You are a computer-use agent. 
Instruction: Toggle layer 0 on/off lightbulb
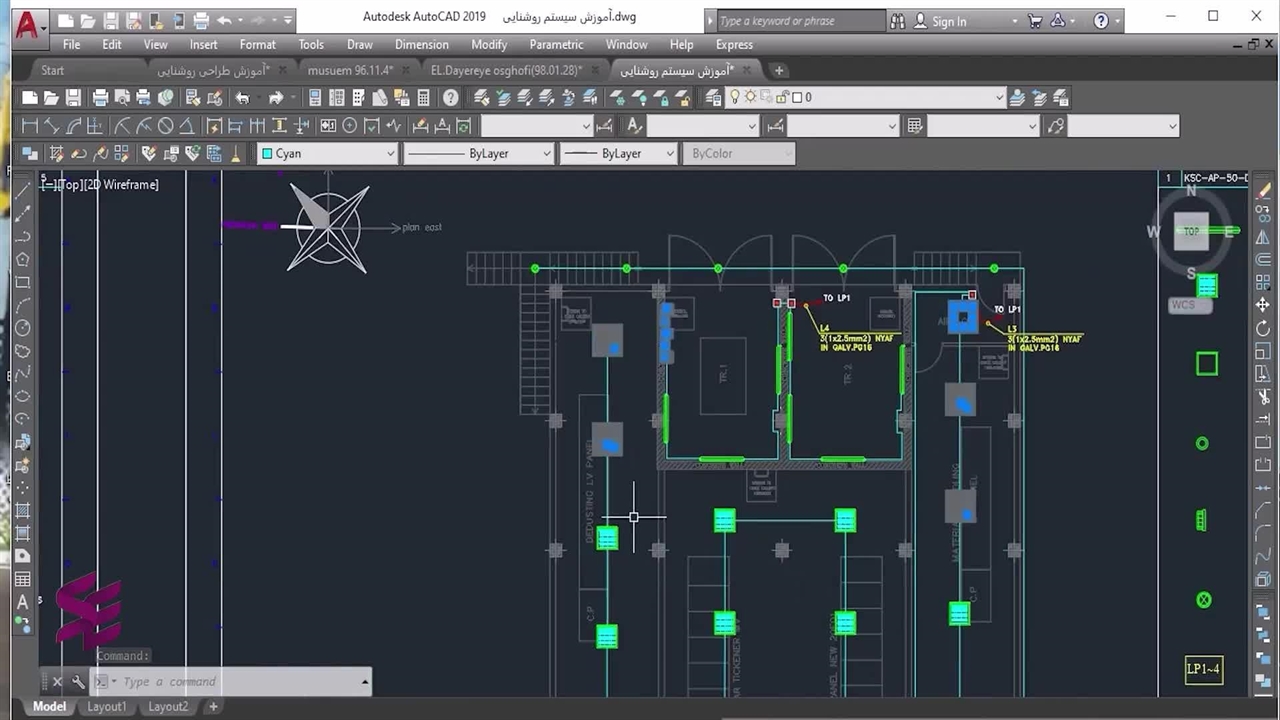[x=735, y=98]
